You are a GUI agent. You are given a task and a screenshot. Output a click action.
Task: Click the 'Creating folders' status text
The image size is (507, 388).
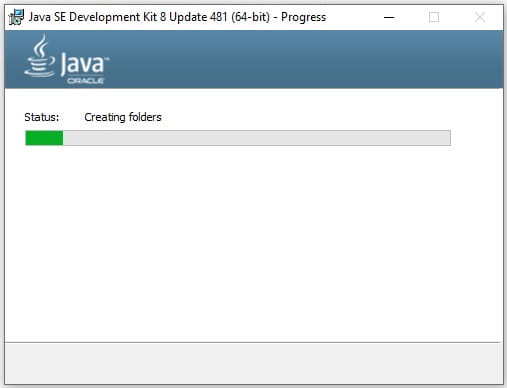(x=123, y=117)
